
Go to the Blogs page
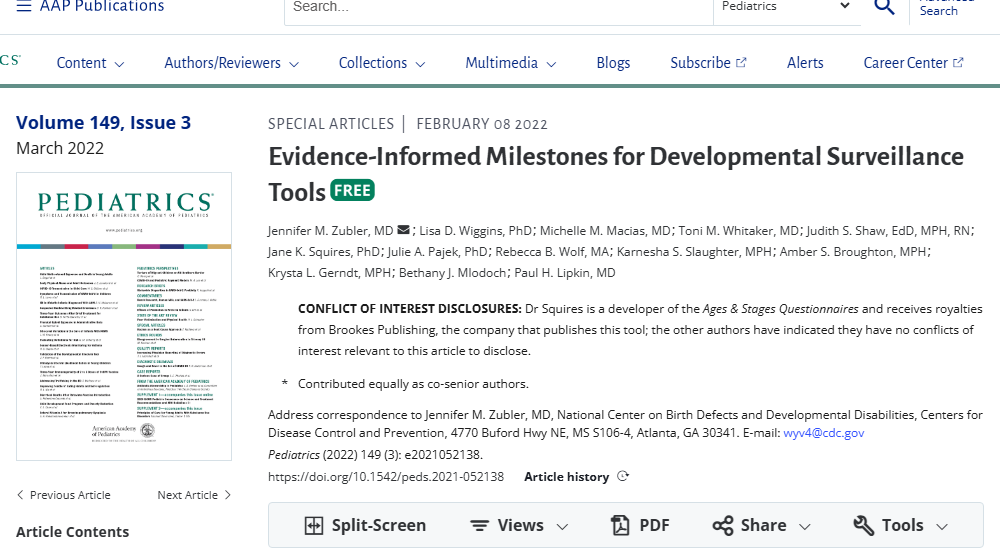(613, 62)
